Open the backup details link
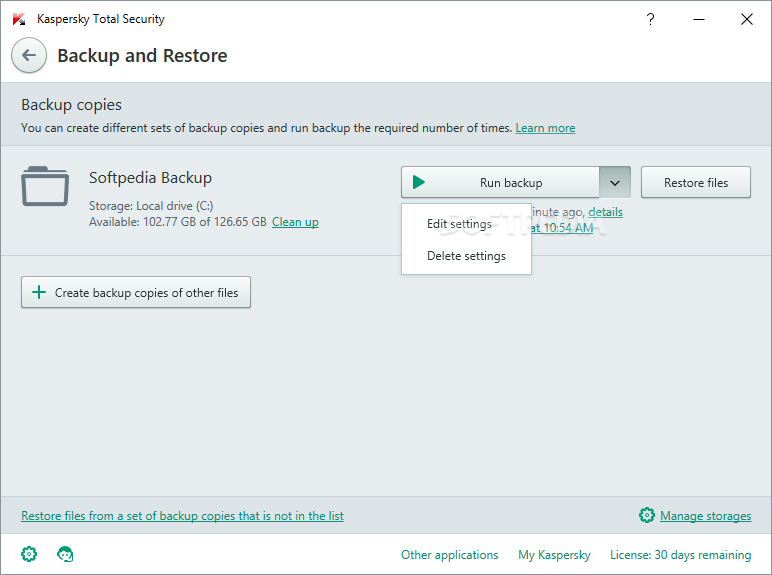Screen dimensions: 772x575 (605, 212)
